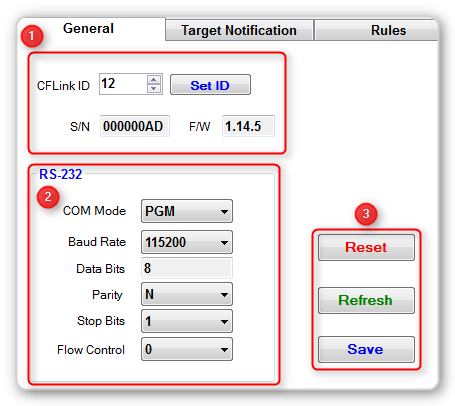Screen dimensions: 455x406
Task: Select the General tab
Action: (88, 29)
